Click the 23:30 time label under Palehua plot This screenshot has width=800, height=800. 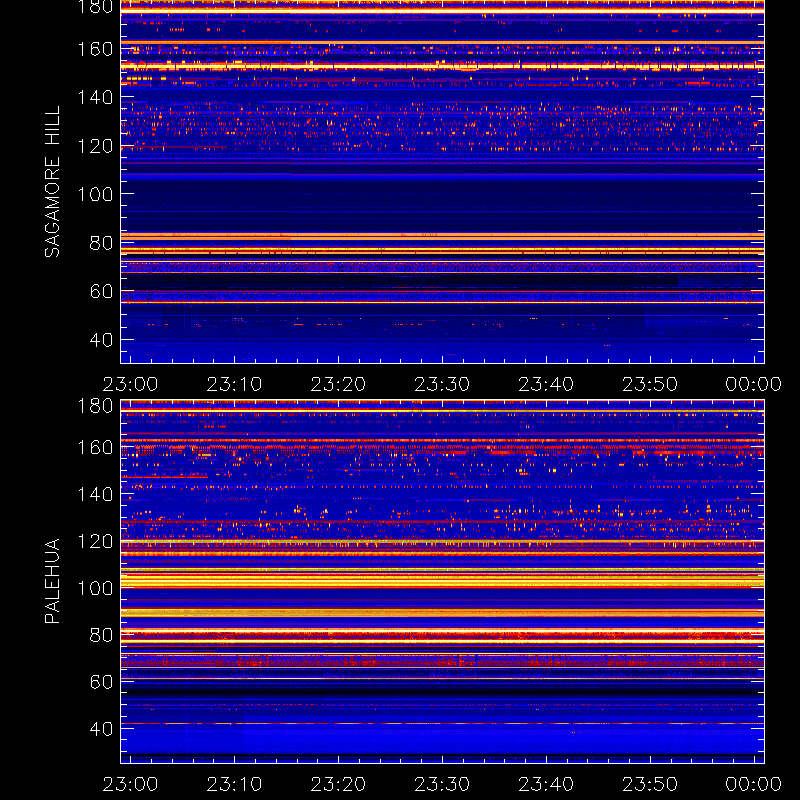click(442, 784)
